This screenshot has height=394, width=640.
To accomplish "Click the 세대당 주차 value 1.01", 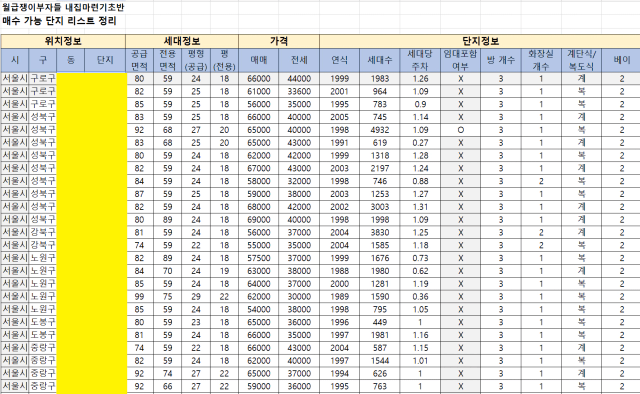I will click(x=420, y=361).
